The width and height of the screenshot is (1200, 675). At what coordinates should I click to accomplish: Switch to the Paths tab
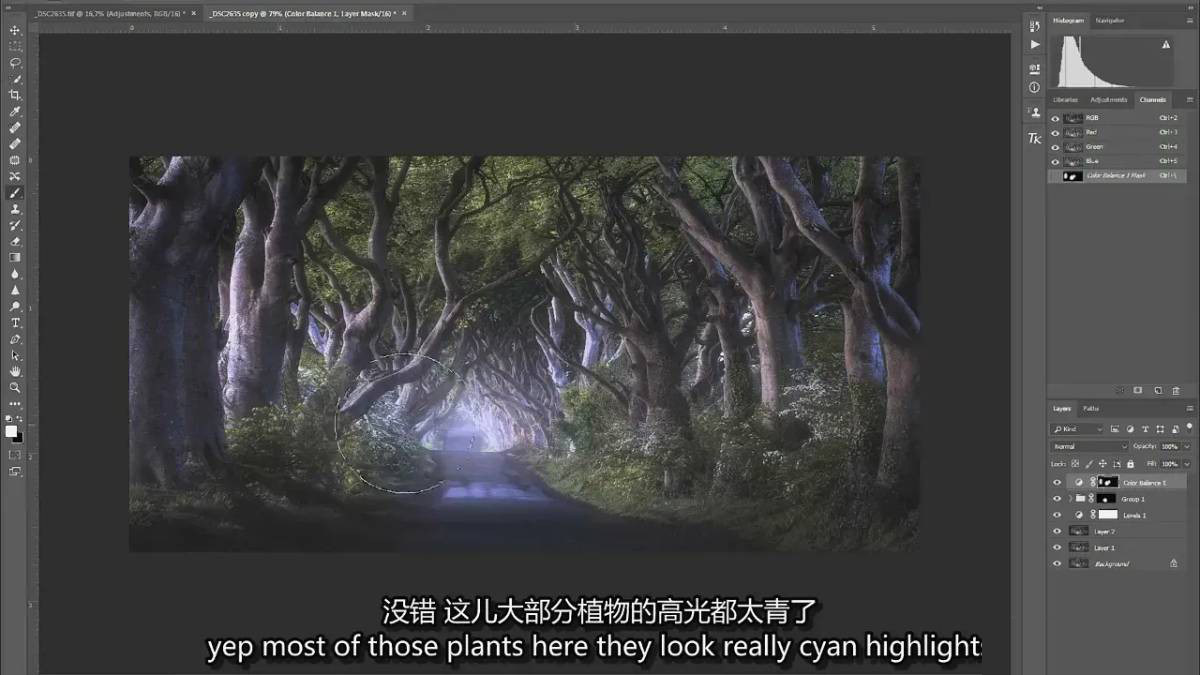(x=1091, y=408)
